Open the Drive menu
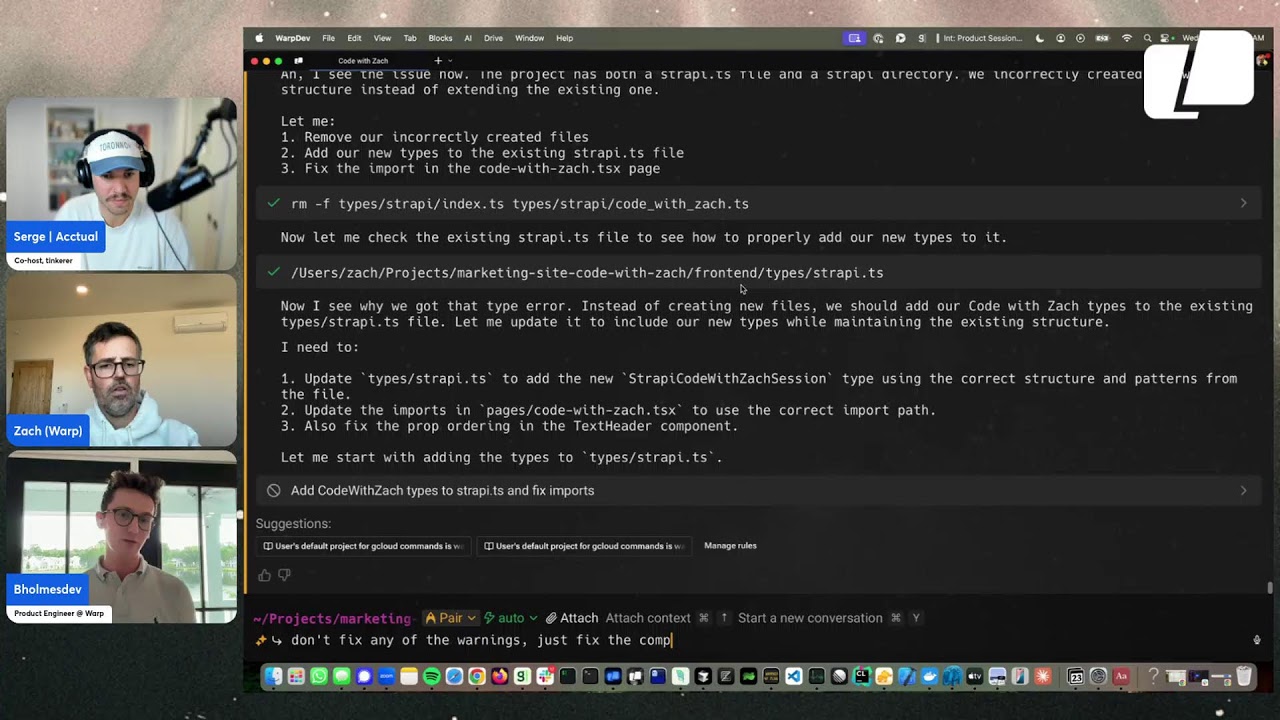1280x720 pixels. 493,38
